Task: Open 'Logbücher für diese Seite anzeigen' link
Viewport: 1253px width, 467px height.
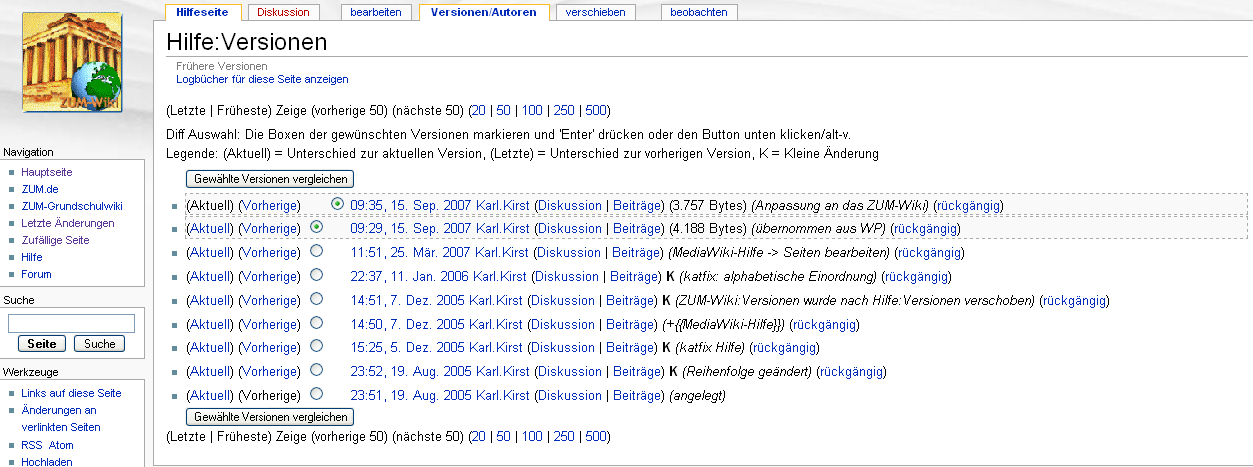Action: click(262, 79)
